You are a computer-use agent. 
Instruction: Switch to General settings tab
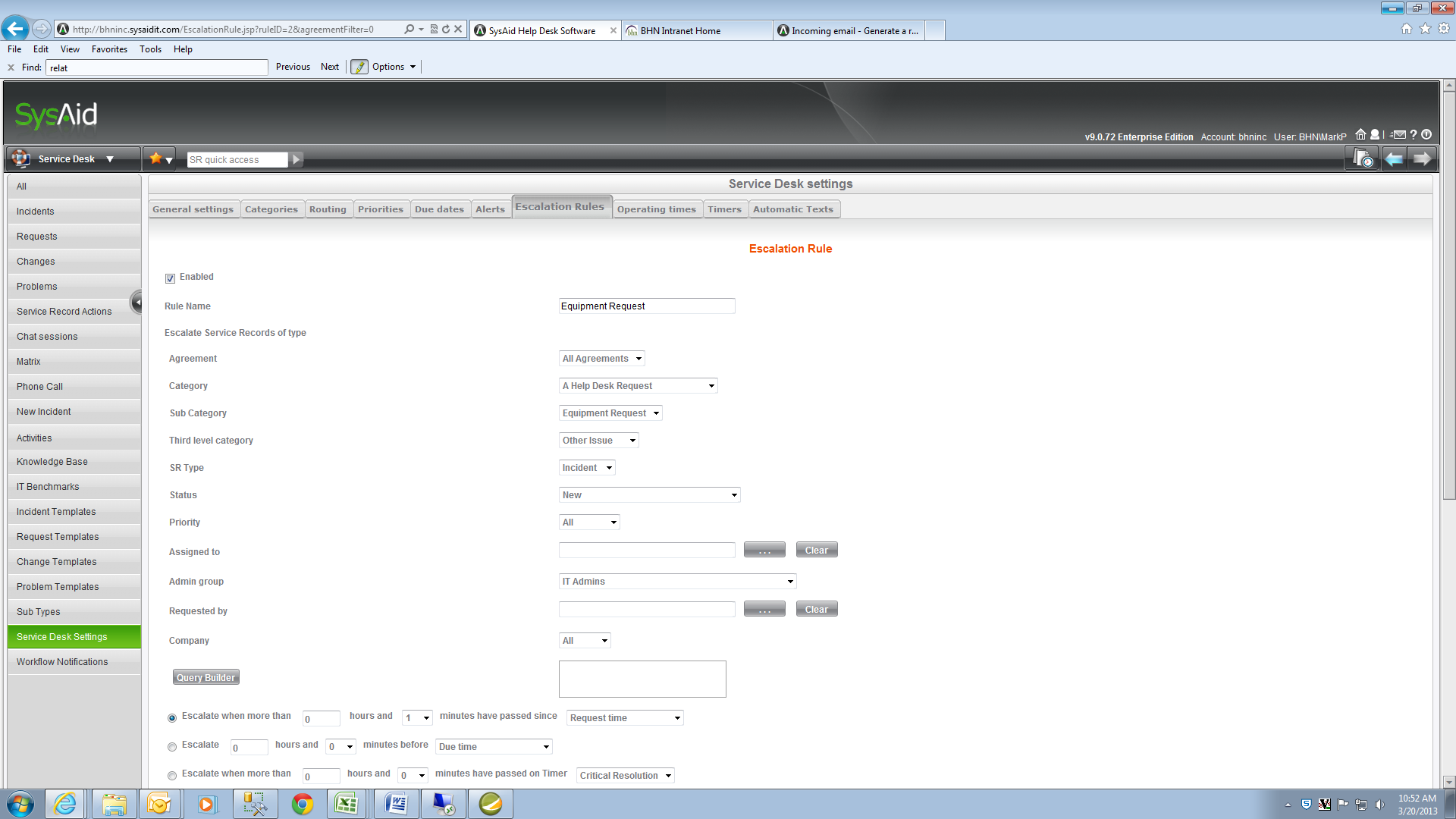tap(193, 209)
